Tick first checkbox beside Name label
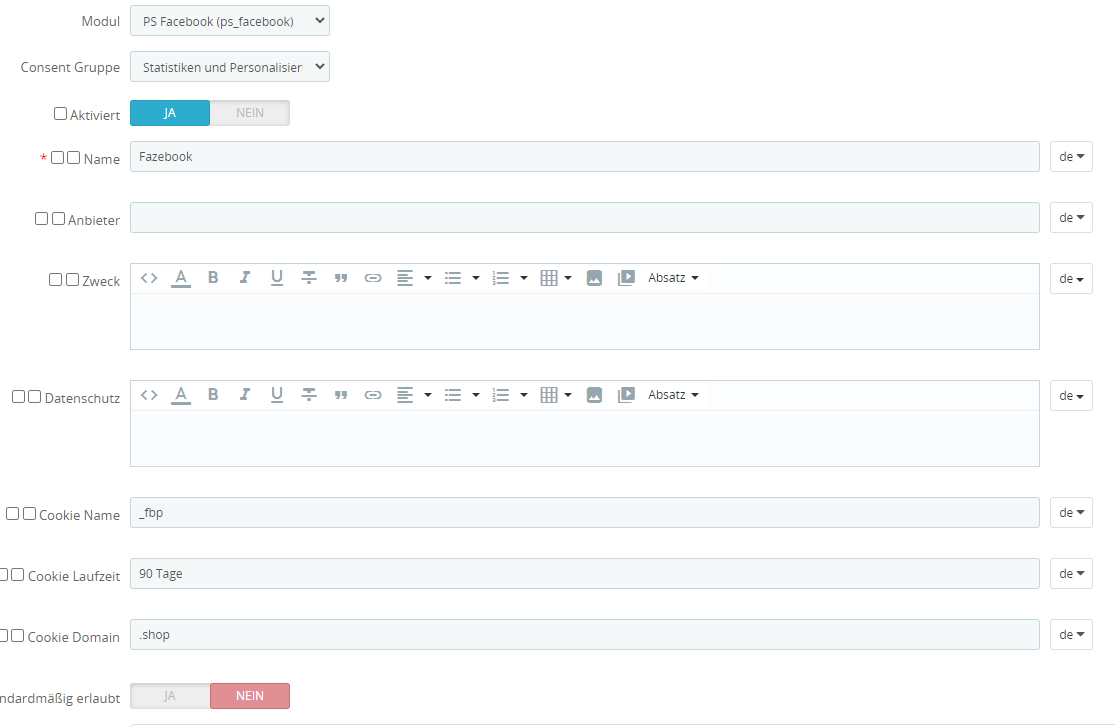 point(58,158)
